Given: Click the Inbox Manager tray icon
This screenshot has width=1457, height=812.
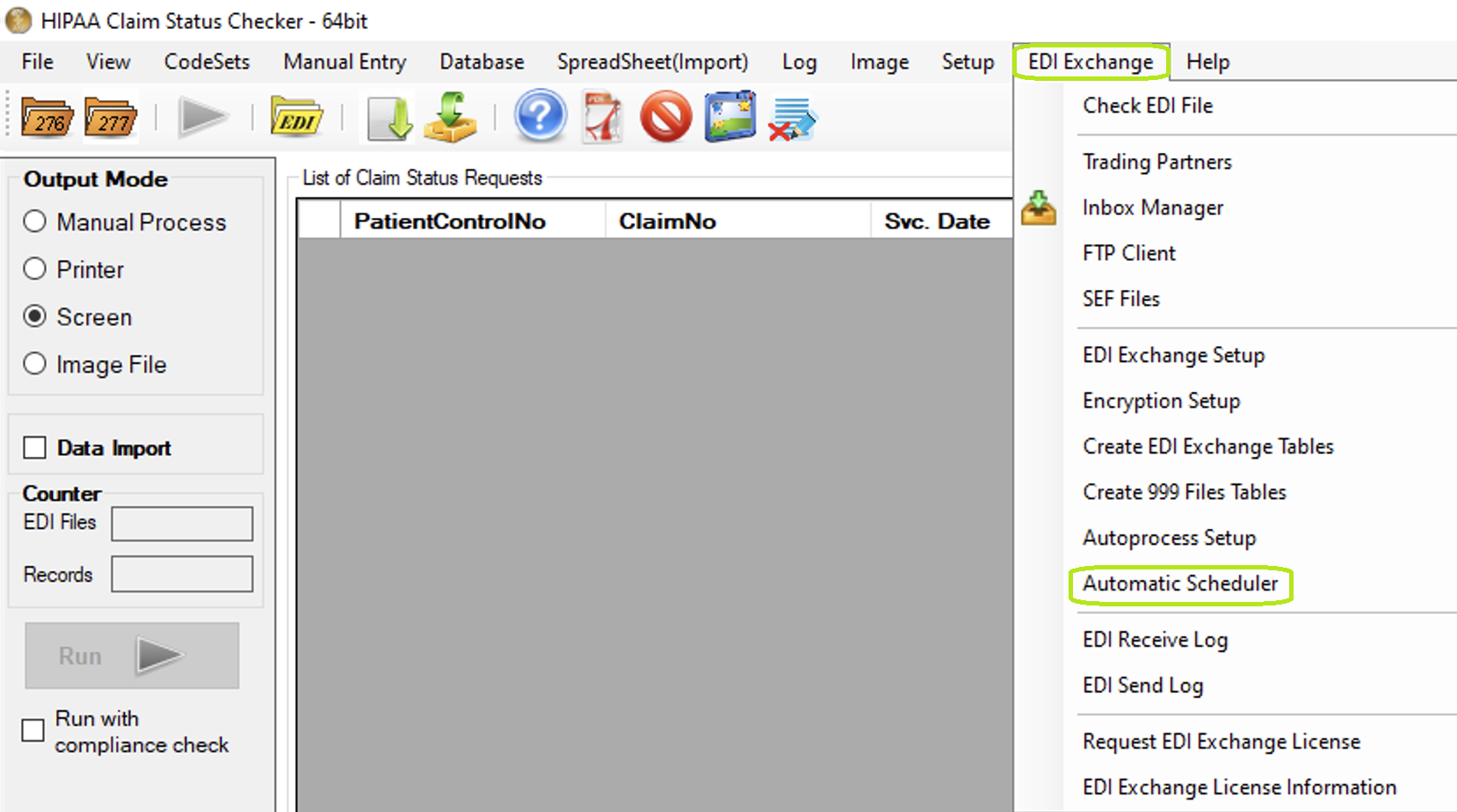Looking at the screenshot, I should [1039, 208].
